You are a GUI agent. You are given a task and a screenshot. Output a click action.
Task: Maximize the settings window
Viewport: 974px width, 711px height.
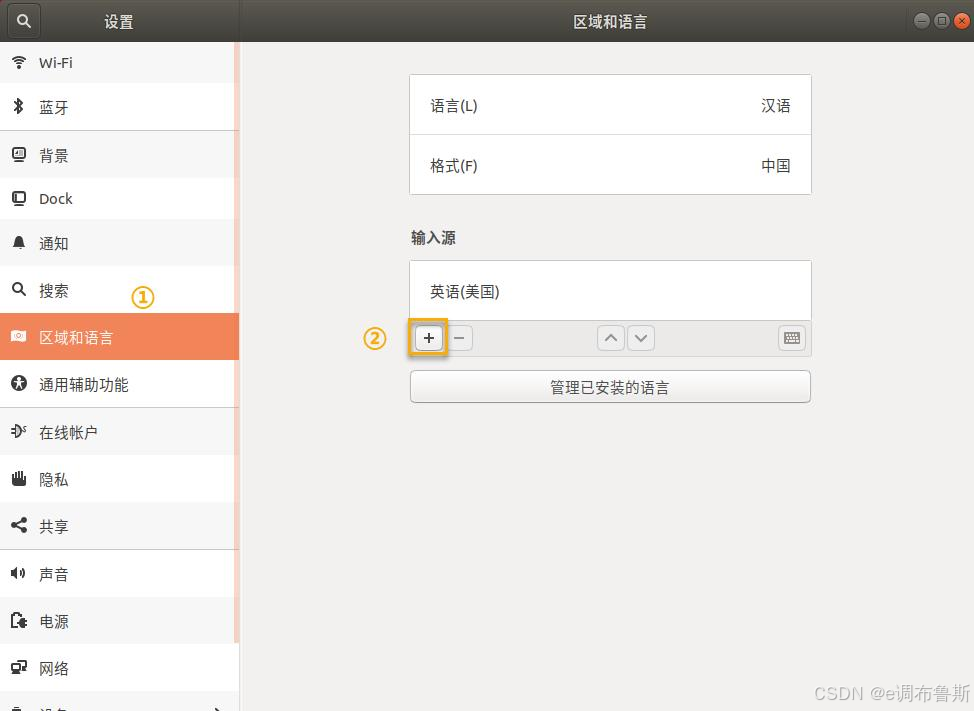(x=942, y=20)
